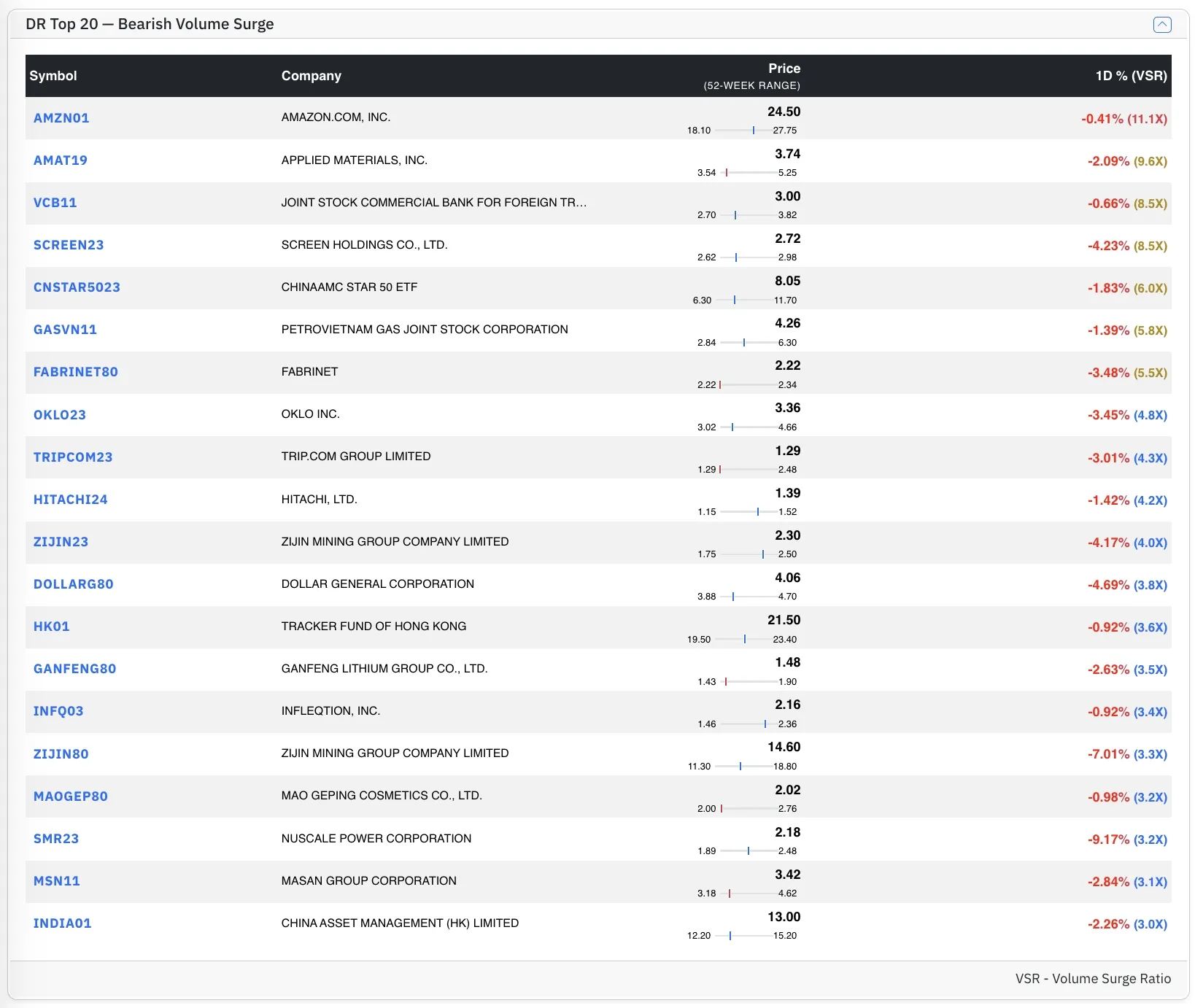The image size is (1195, 1008).
Task: Open the GASVN11 symbol link
Action: (x=65, y=330)
